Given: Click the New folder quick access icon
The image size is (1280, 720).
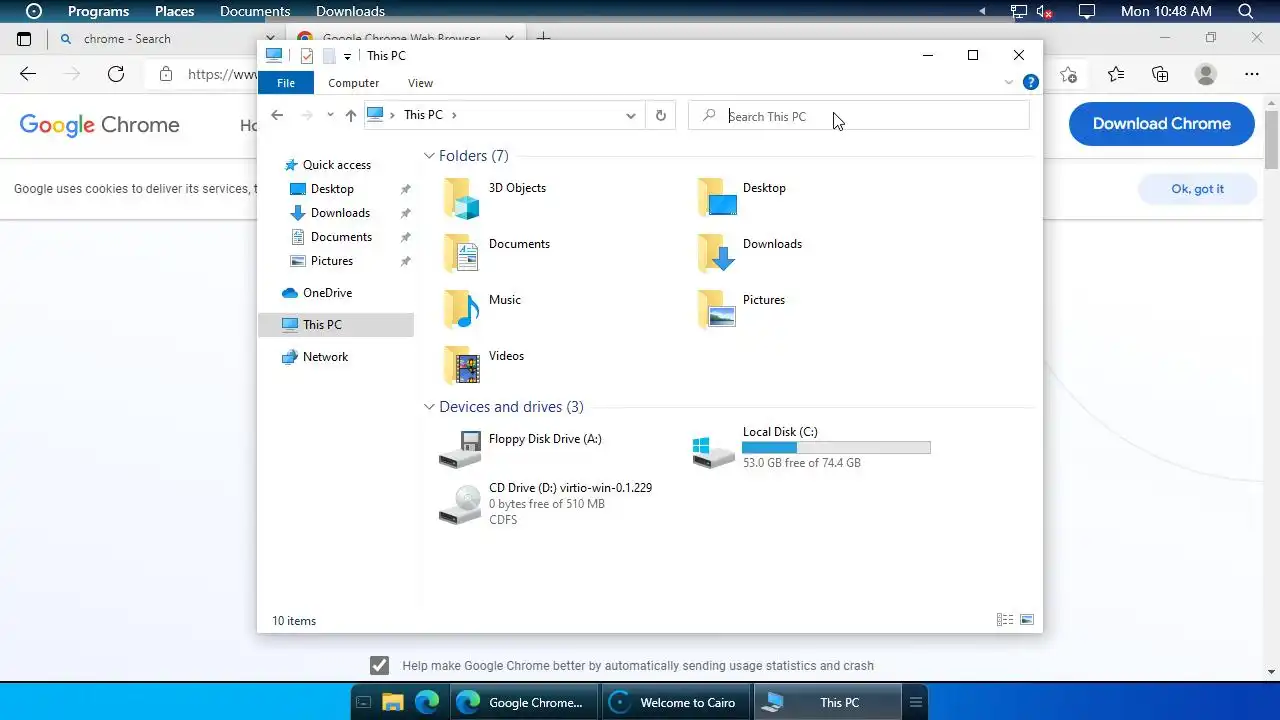Looking at the screenshot, I should pos(328,56).
